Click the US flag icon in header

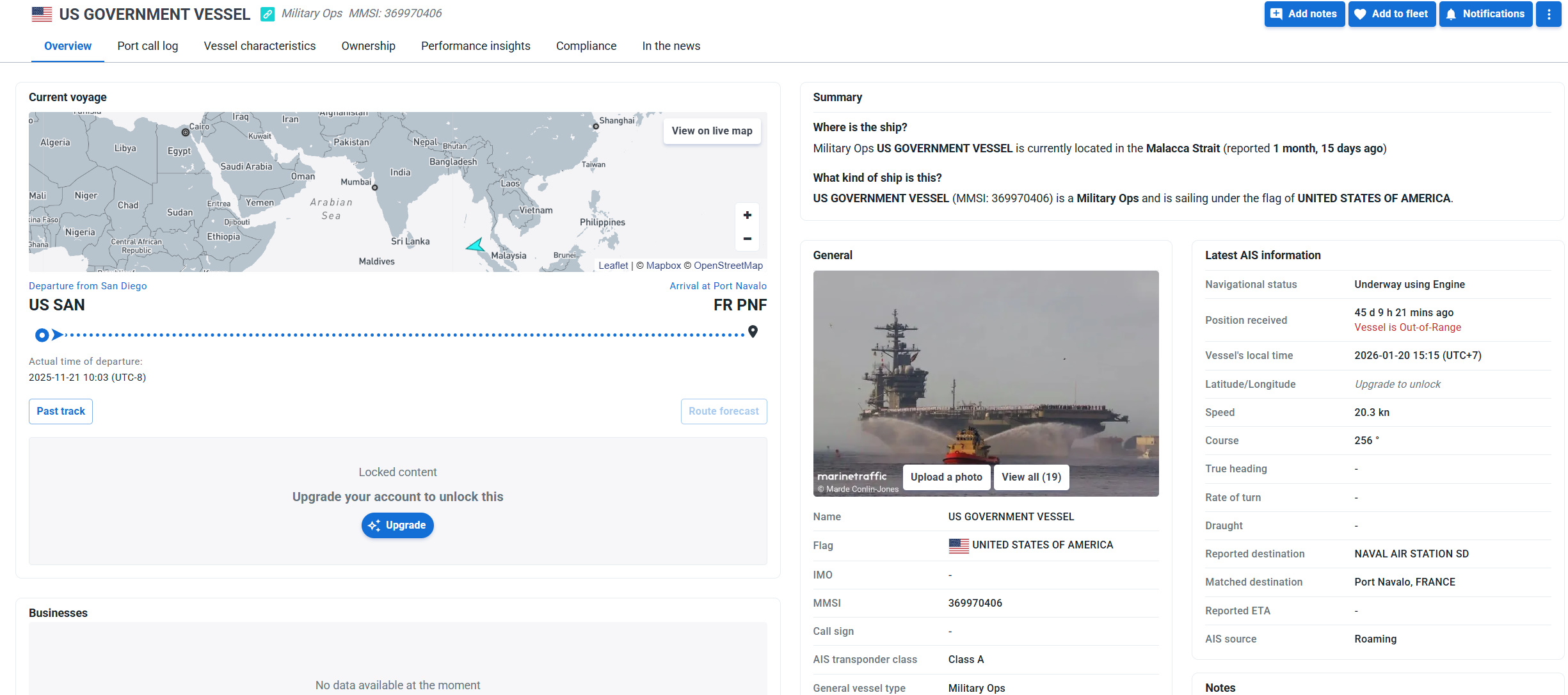point(42,14)
